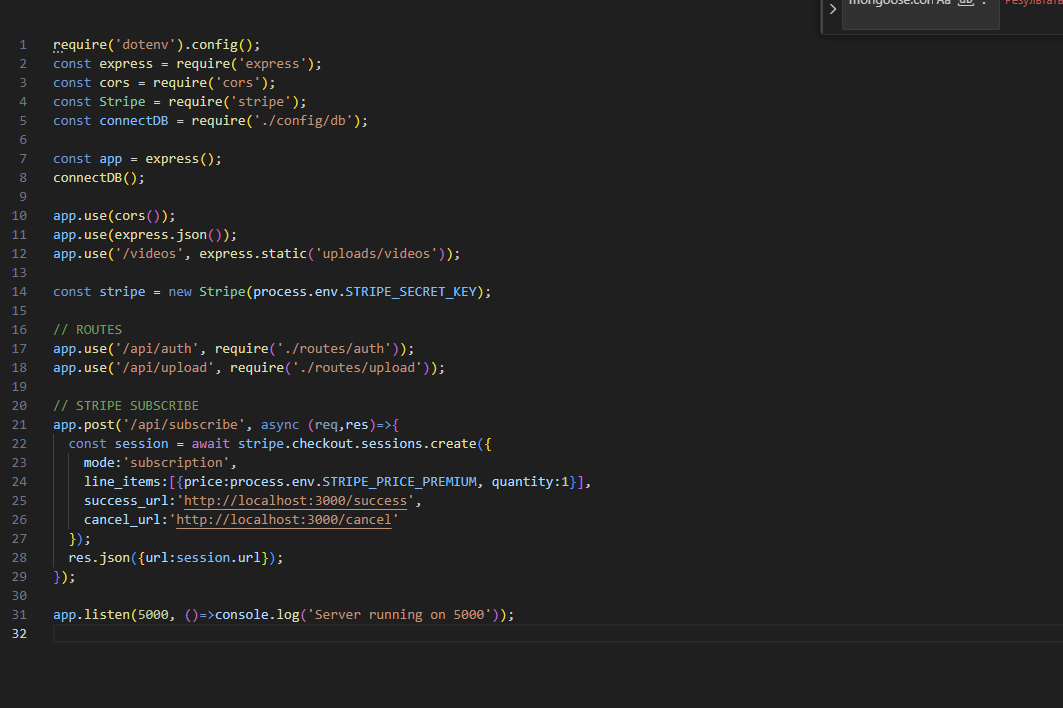Place cursor on empty line 32
The width and height of the screenshot is (1063, 708).
[556, 633]
